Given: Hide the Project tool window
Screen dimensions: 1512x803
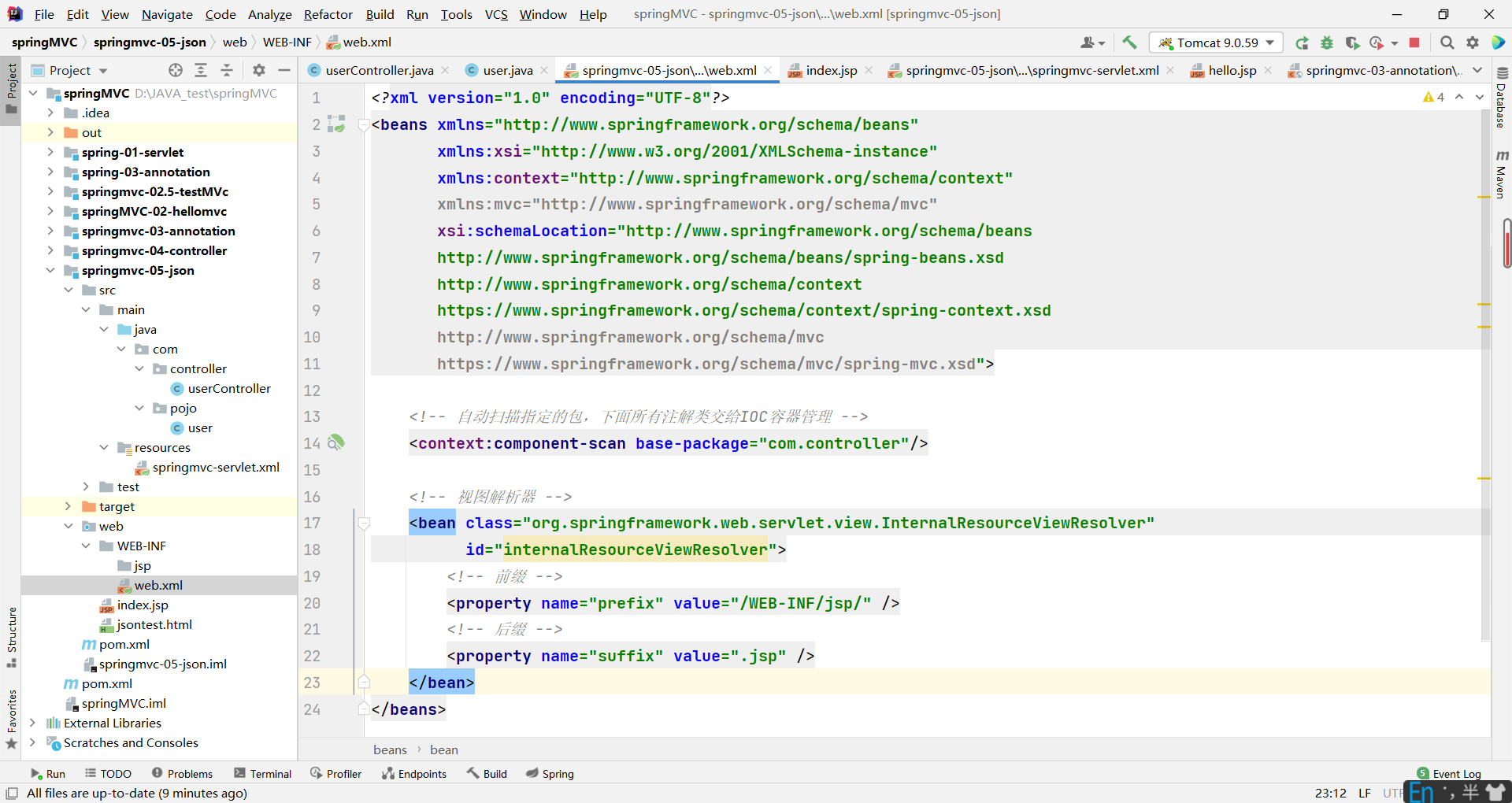Looking at the screenshot, I should click(284, 70).
